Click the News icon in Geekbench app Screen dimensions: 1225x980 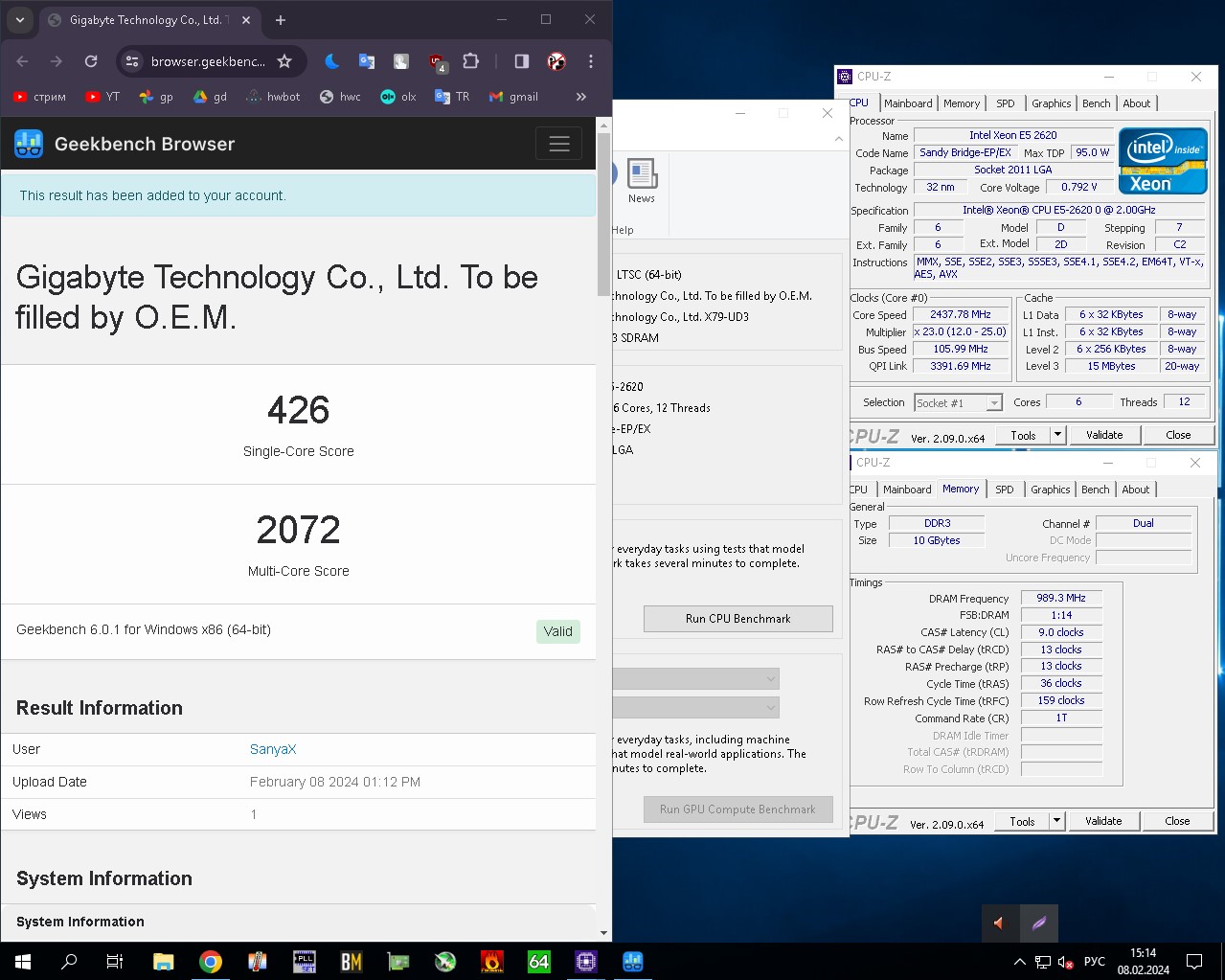click(x=642, y=181)
